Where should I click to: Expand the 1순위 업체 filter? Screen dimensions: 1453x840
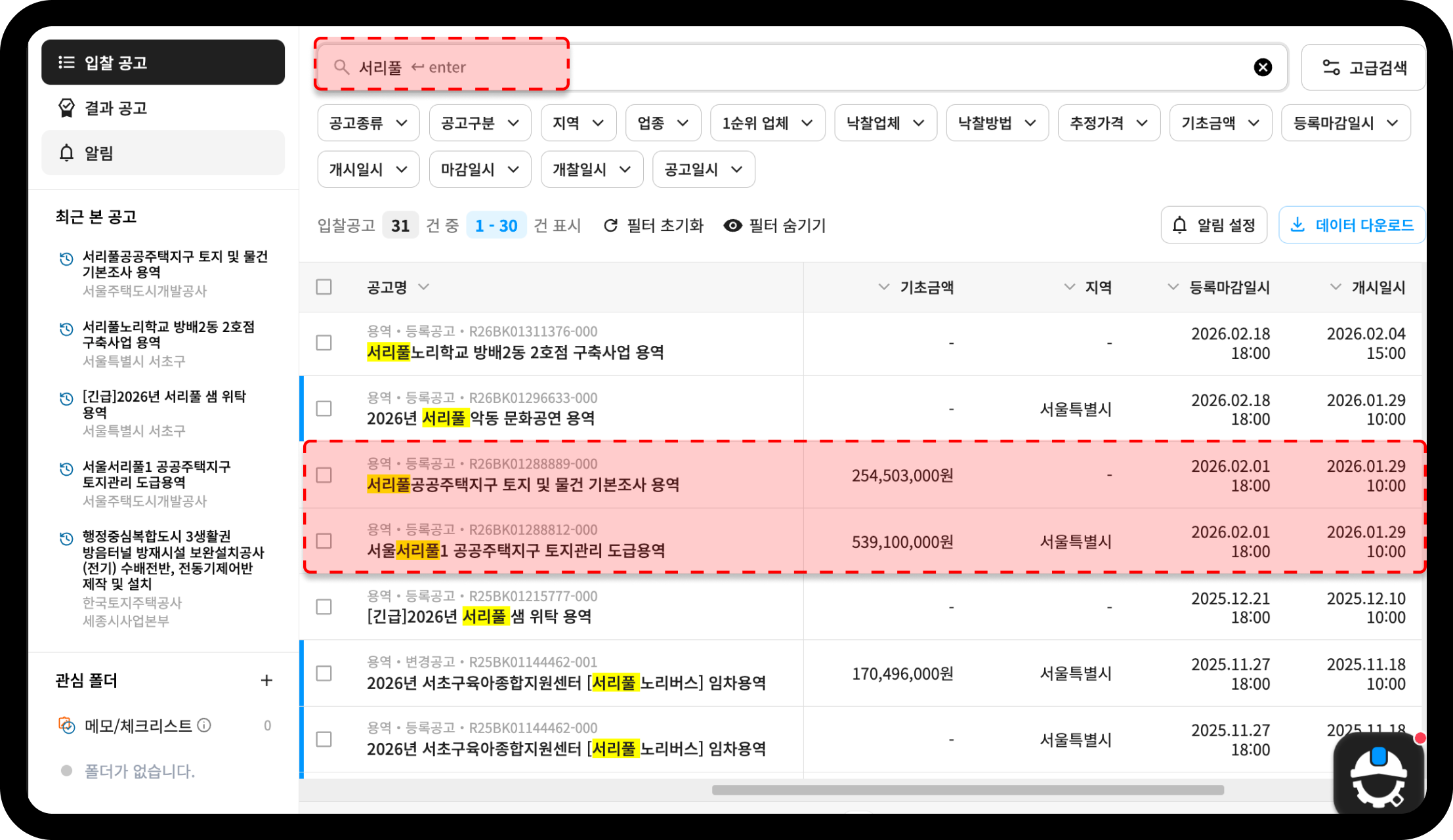[x=767, y=123]
